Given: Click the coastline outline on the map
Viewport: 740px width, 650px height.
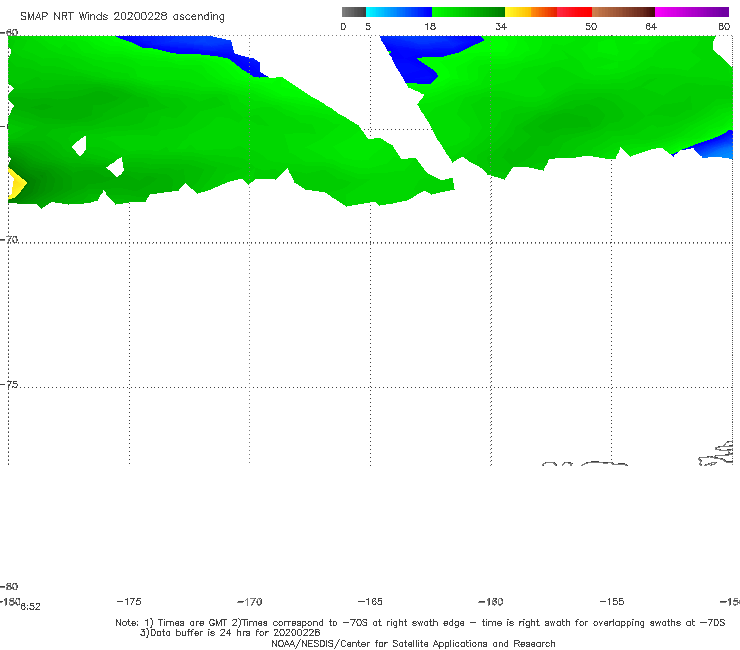Looking at the screenshot, I should tap(716, 455).
